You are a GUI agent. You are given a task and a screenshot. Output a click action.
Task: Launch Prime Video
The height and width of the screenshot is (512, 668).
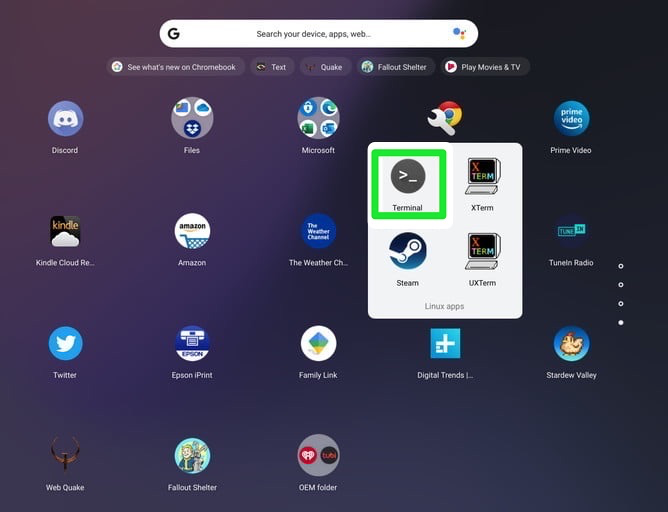click(571, 118)
